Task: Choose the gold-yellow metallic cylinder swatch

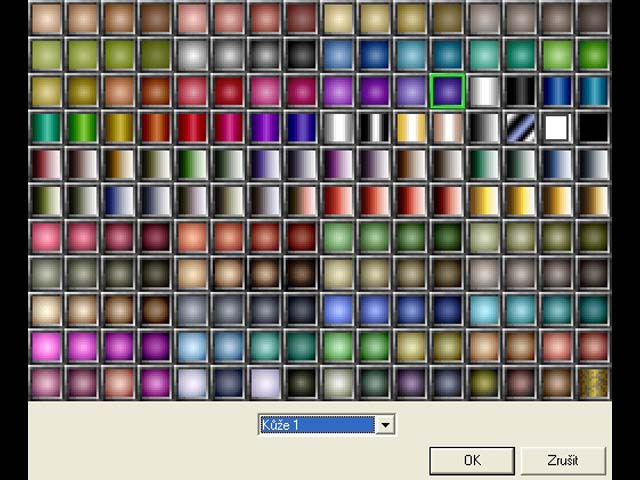Action: pyautogui.click(x=119, y=127)
